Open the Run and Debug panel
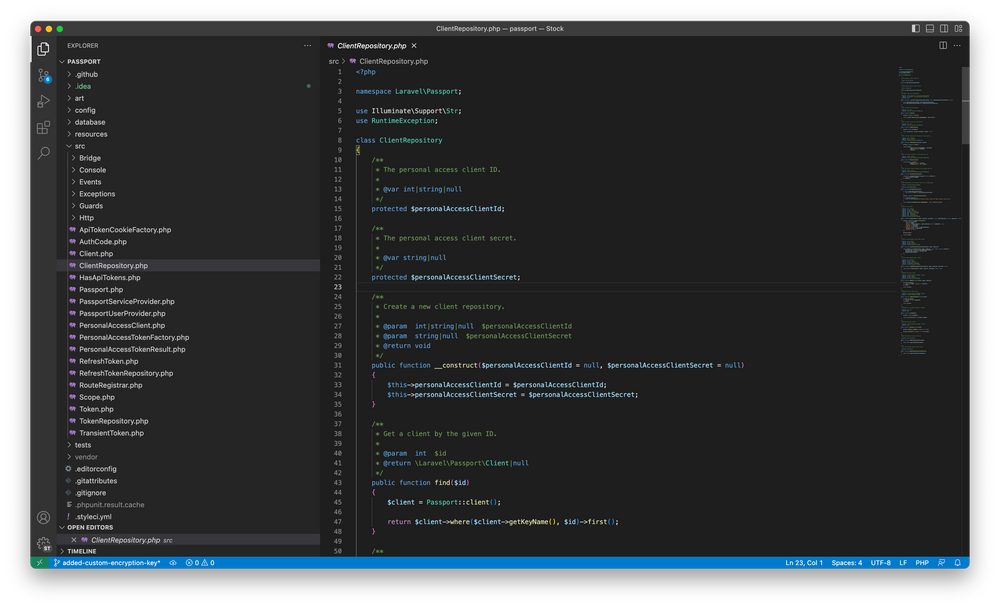 coord(43,100)
